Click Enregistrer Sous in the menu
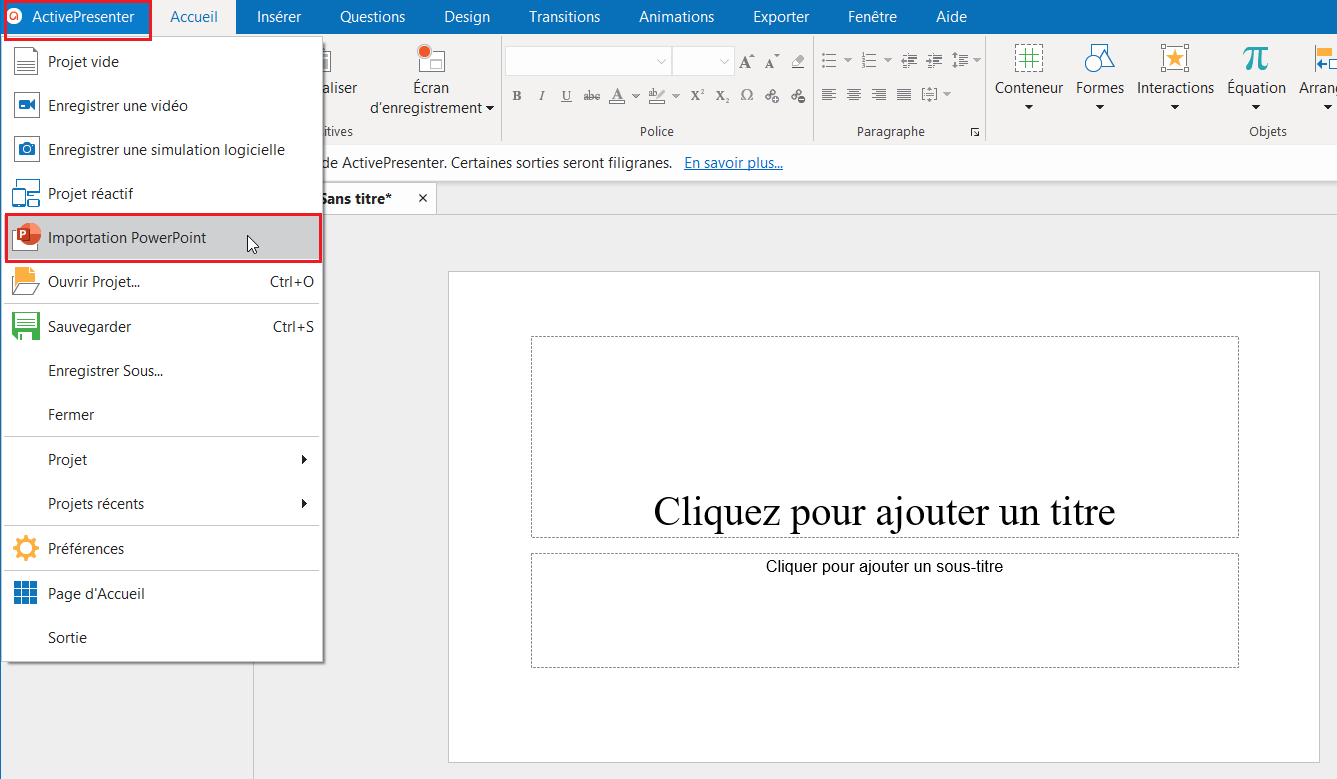The height and width of the screenshot is (779, 1337). coord(105,371)
